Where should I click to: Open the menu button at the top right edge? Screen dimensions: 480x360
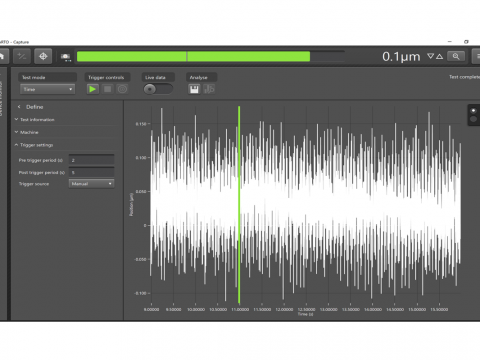pos(477,56)
